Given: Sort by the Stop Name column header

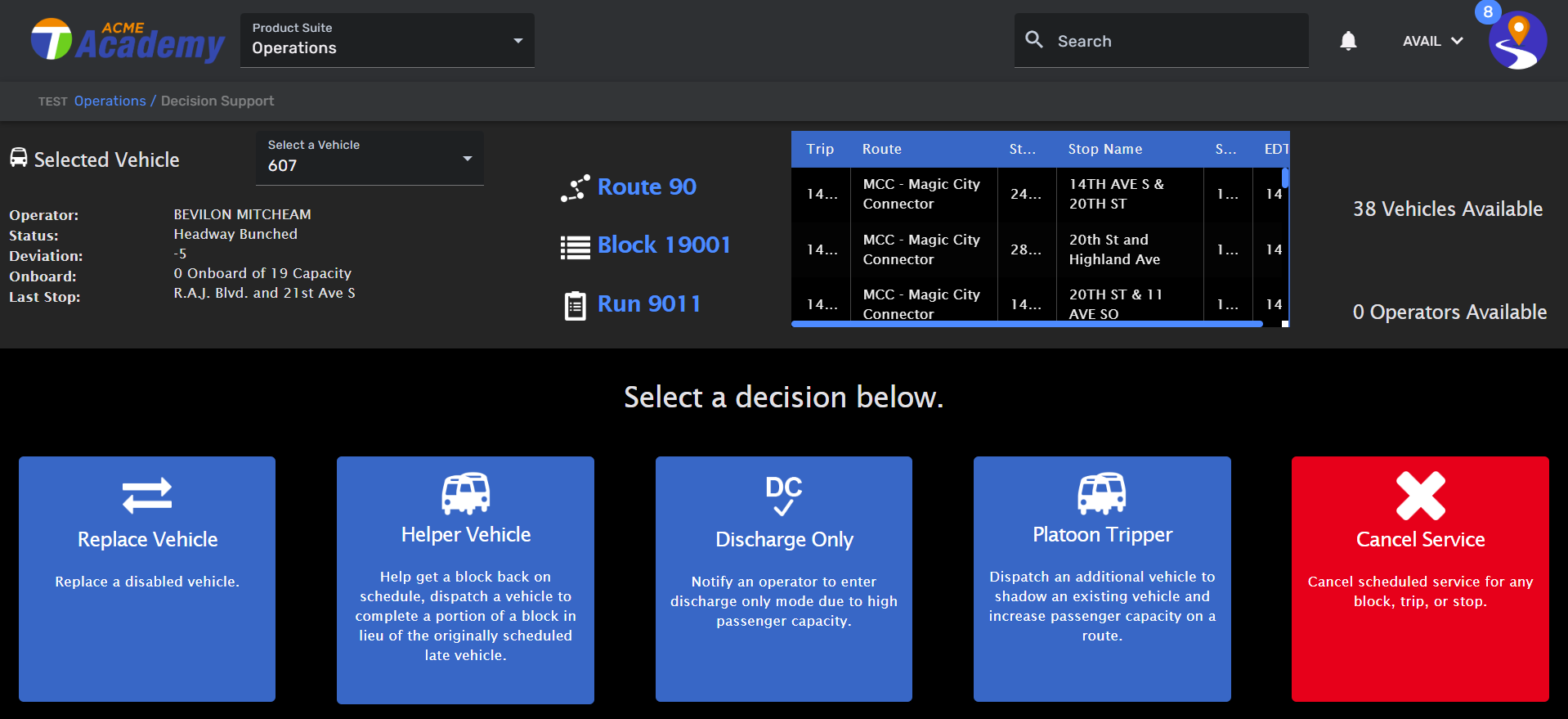Looking at the screenshot, I should [x=1104, y=149].
